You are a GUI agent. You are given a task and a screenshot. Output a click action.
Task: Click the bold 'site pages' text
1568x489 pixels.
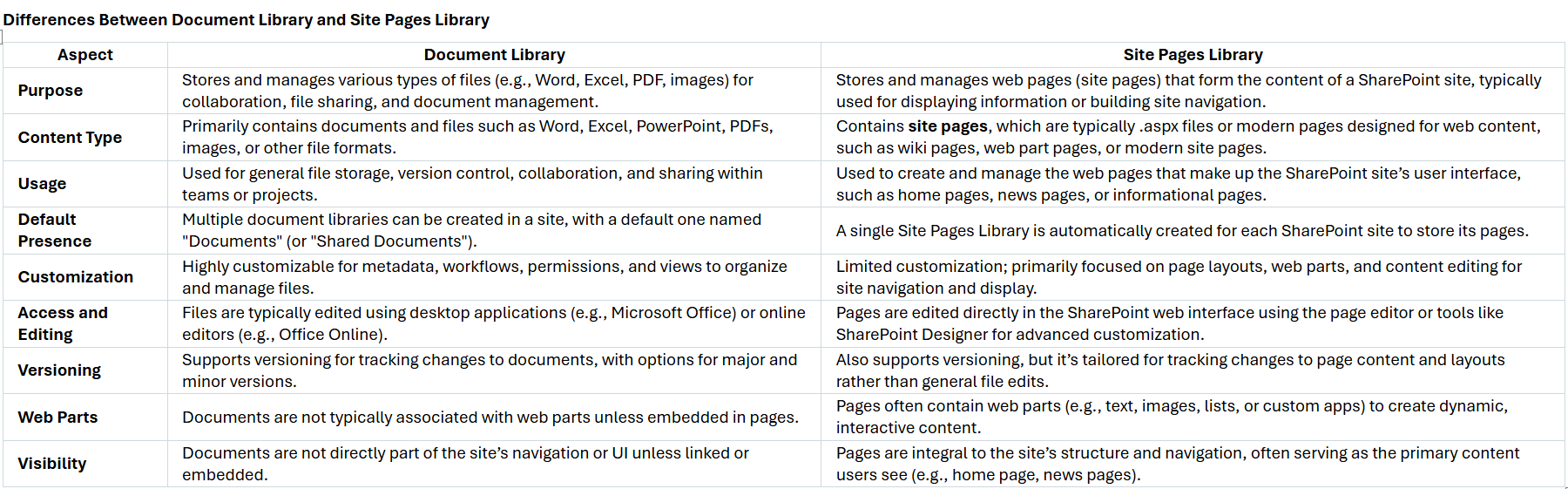point(948,126)
